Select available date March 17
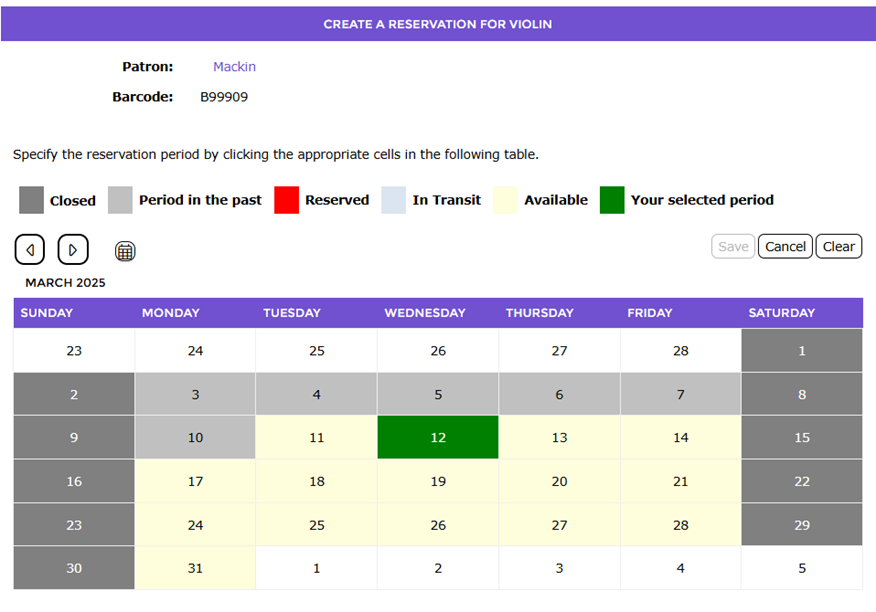This screenshot has width=876, height=612. (195, 481)
